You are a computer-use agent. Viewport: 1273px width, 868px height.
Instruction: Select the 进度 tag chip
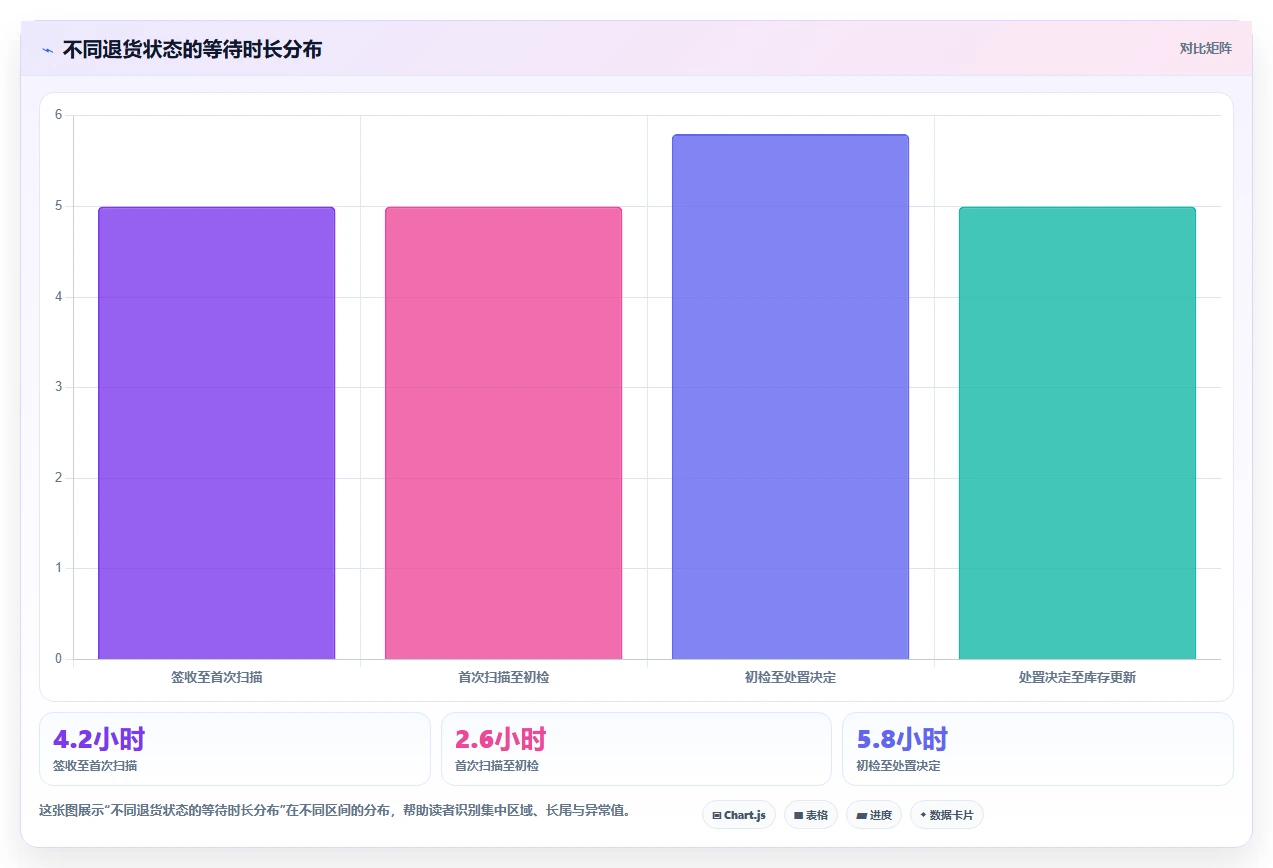(874, 815)
